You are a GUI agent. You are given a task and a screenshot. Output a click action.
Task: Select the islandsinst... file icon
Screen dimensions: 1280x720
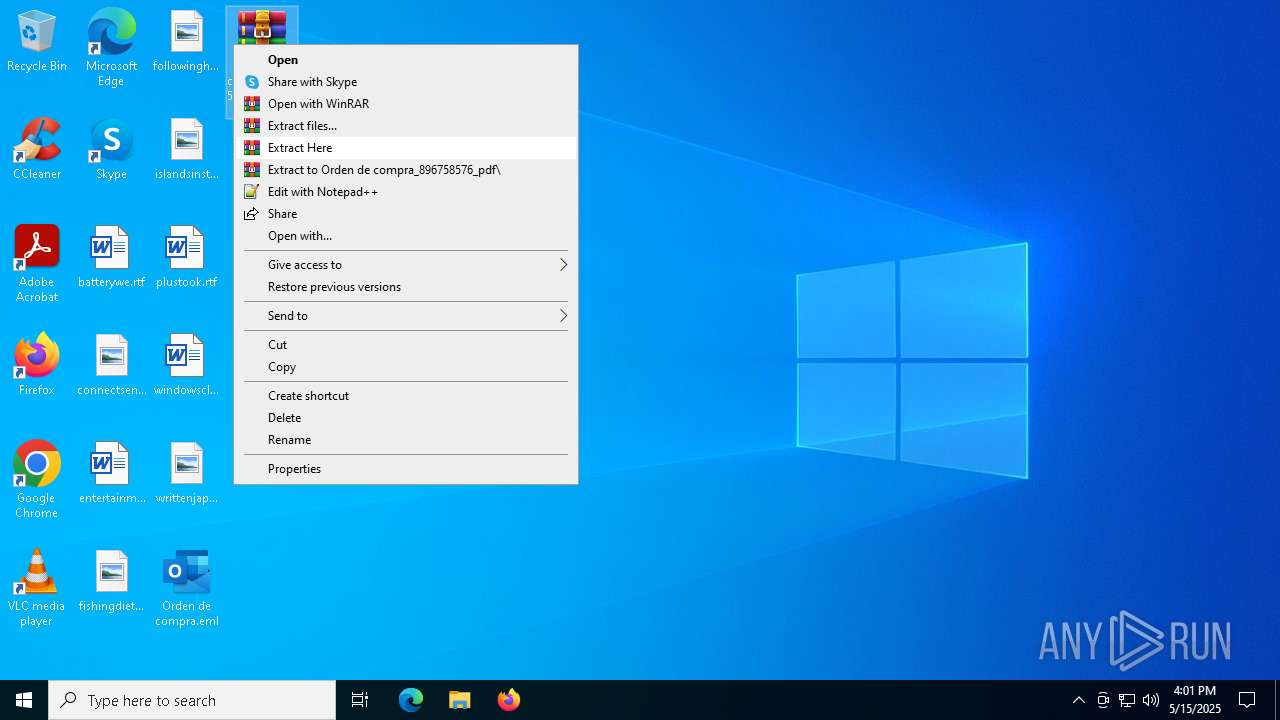pos(186,149)
